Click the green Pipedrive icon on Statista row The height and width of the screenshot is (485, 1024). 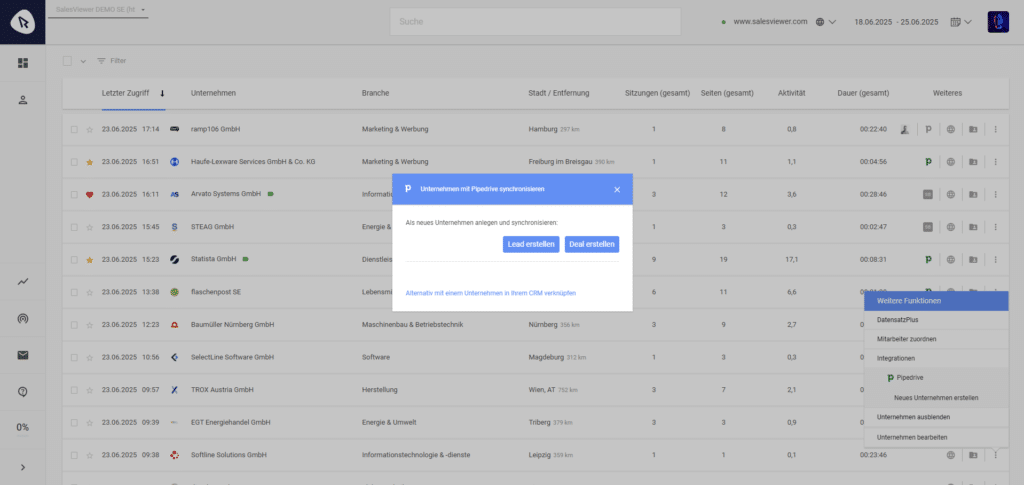928,260
